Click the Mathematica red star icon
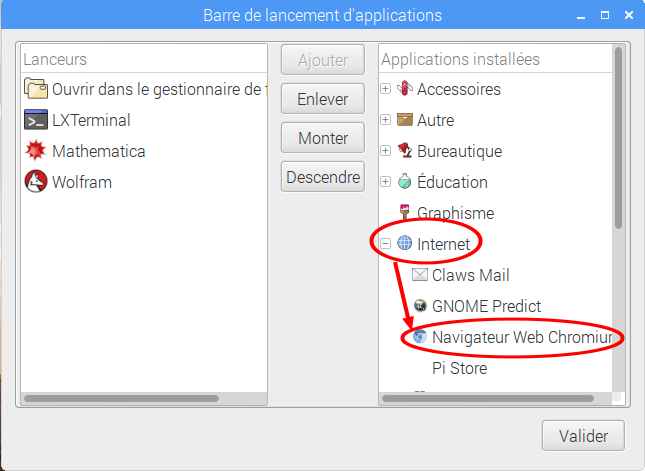 (36, 151)
